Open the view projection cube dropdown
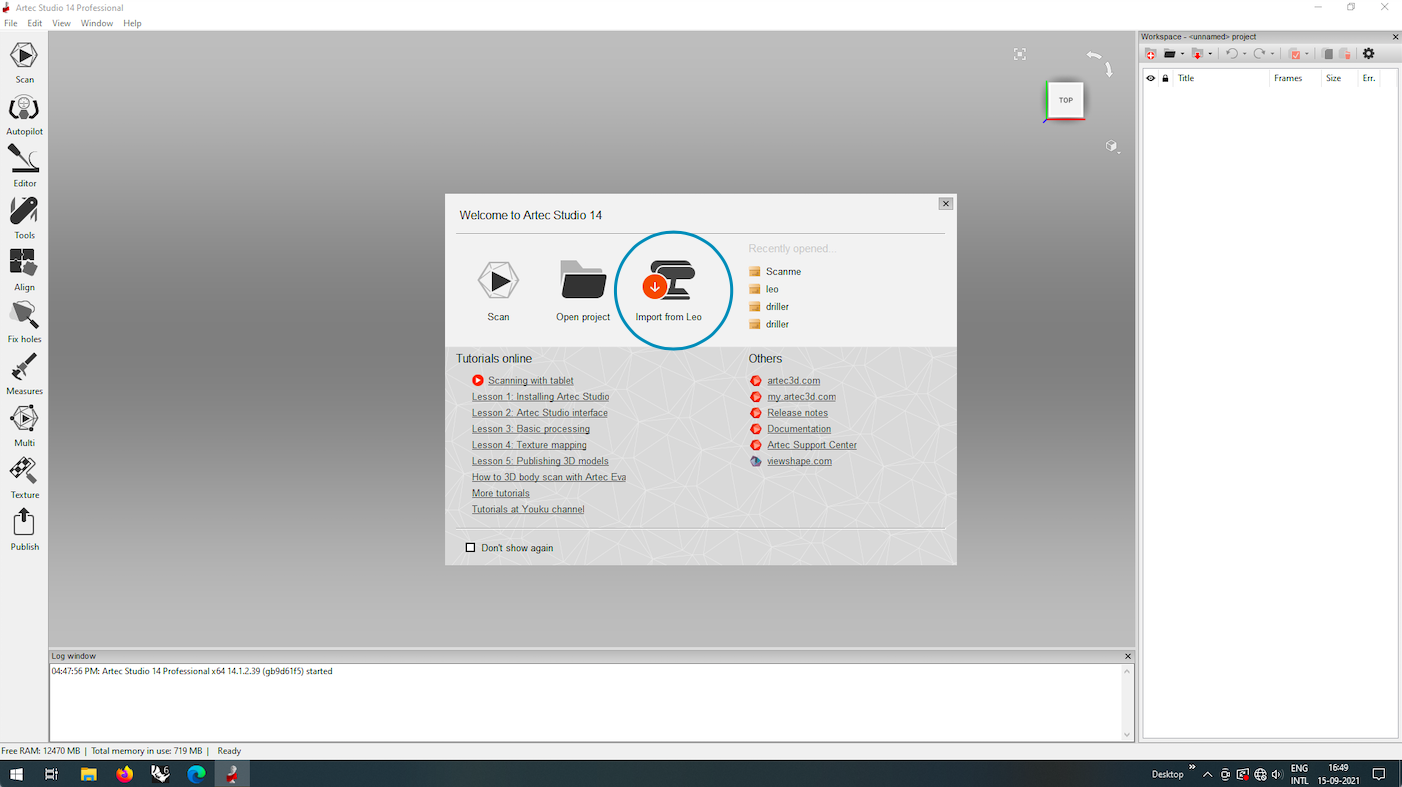The width and height of the screenshot is (1402, 787). click(x=1112, y=146)
